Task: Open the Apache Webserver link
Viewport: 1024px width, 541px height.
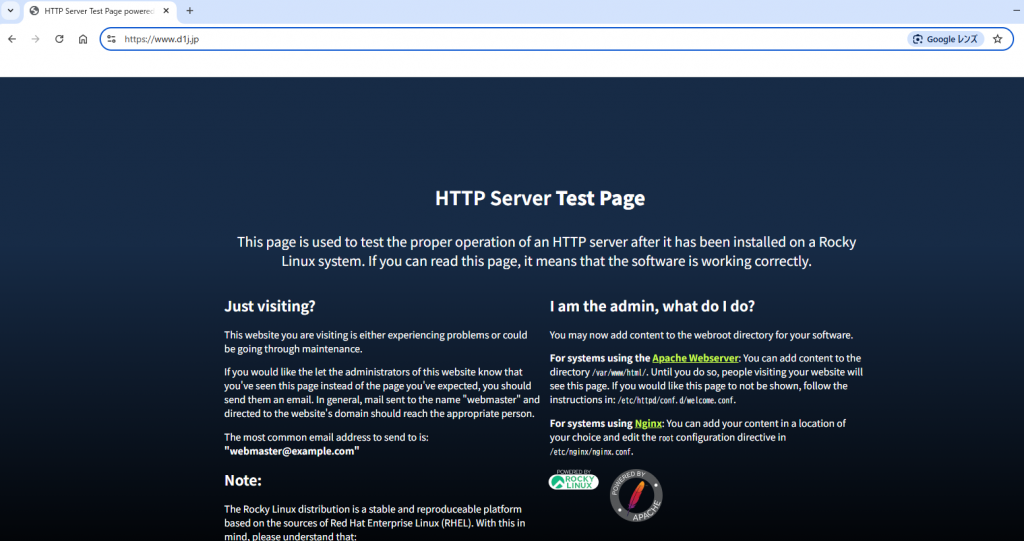Action: tap(695, 358)
